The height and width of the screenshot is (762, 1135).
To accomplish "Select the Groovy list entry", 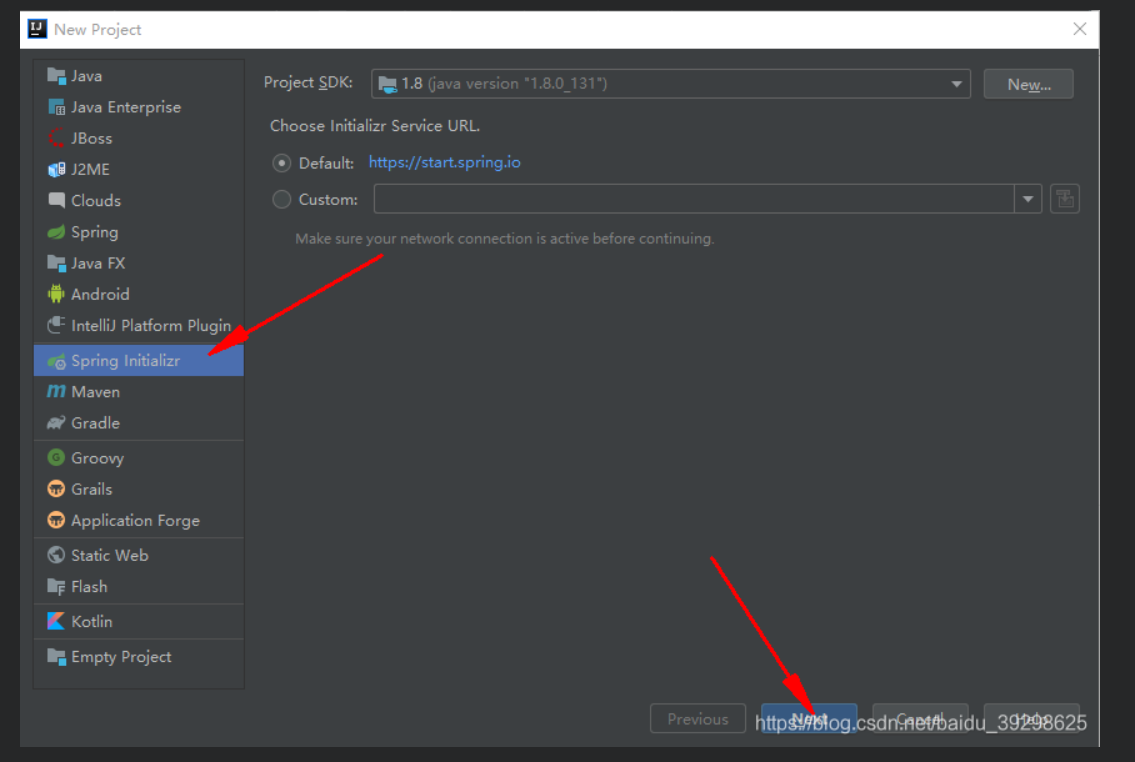I will point(139,458).
